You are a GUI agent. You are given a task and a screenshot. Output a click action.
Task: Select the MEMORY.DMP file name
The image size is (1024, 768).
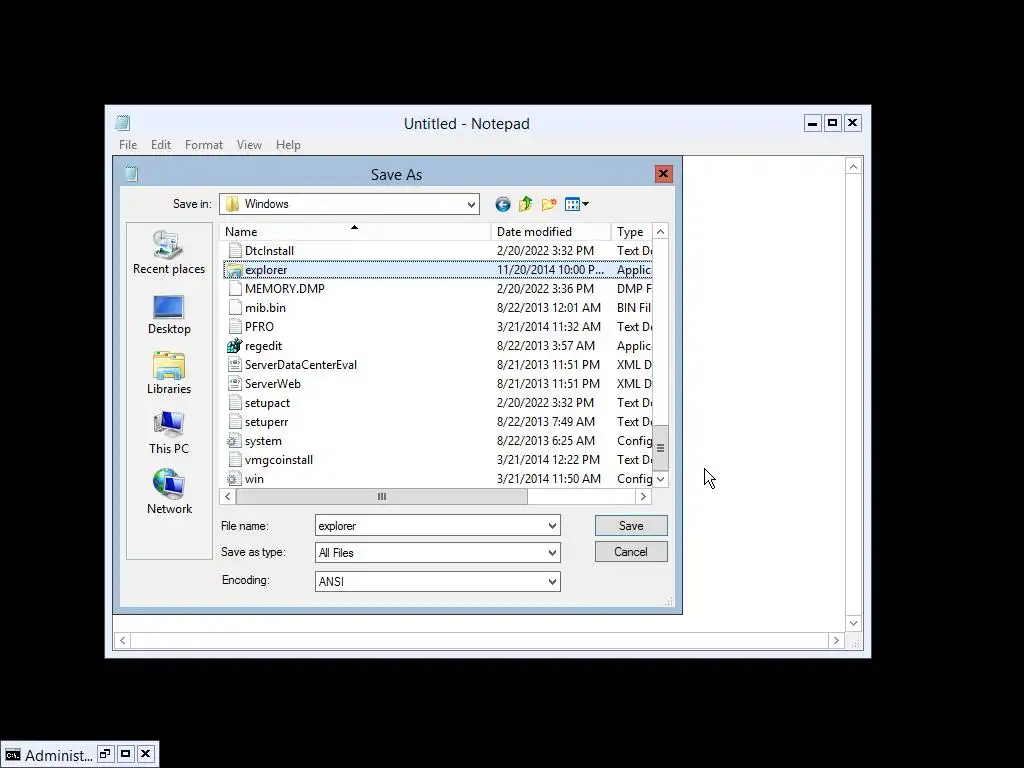coord(285,289)
